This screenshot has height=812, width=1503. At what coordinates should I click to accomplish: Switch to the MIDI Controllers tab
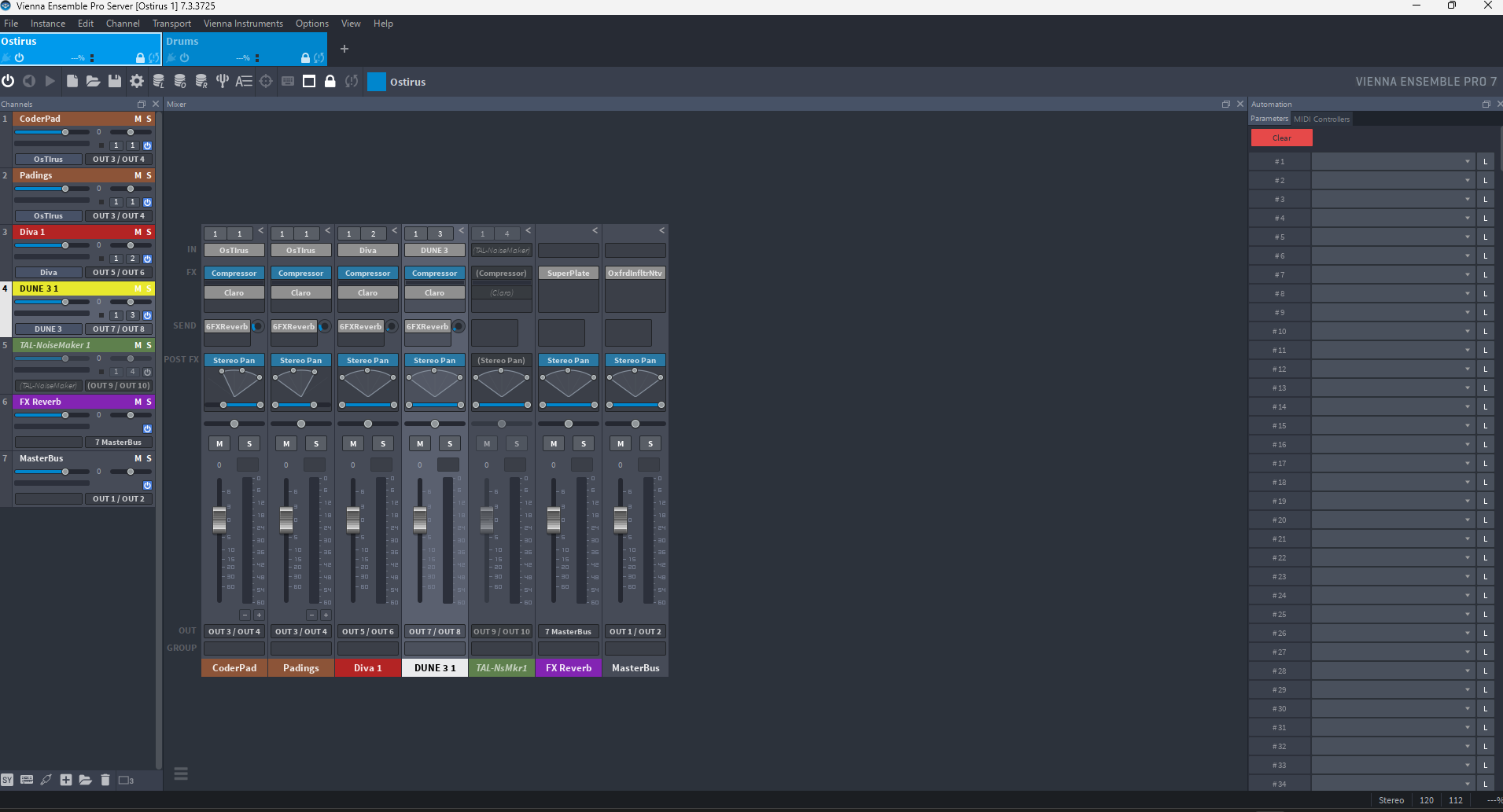tap(1321, 119)
